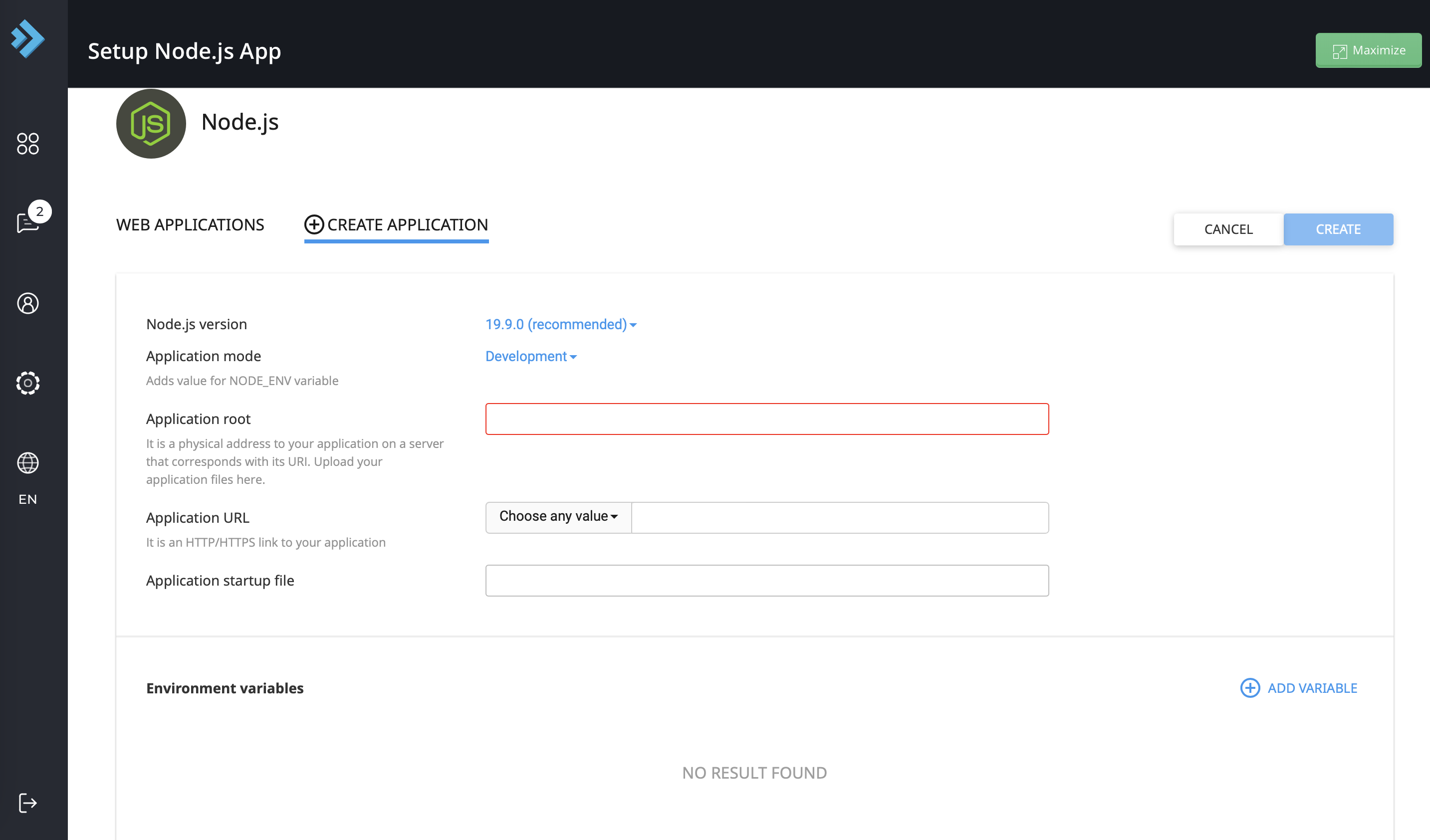1430x840 pixels.
Task: Open the Application mode Development dropdown
Action: [x=531, y=356]
